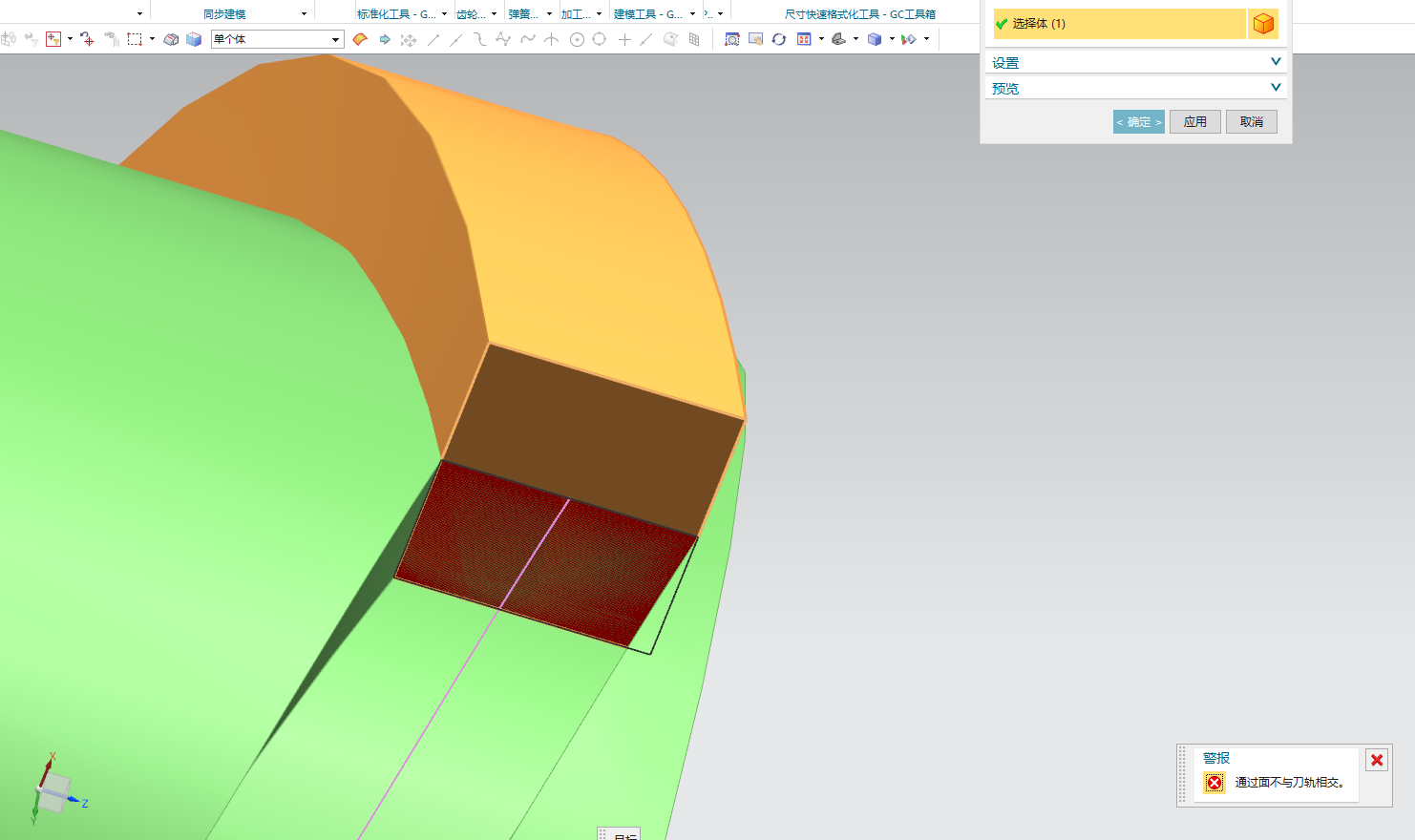Image resolution: width=1415 pixels, height=840 pixels.
Task: Toggle the spline point snap
Action: [x=528, y=39]
